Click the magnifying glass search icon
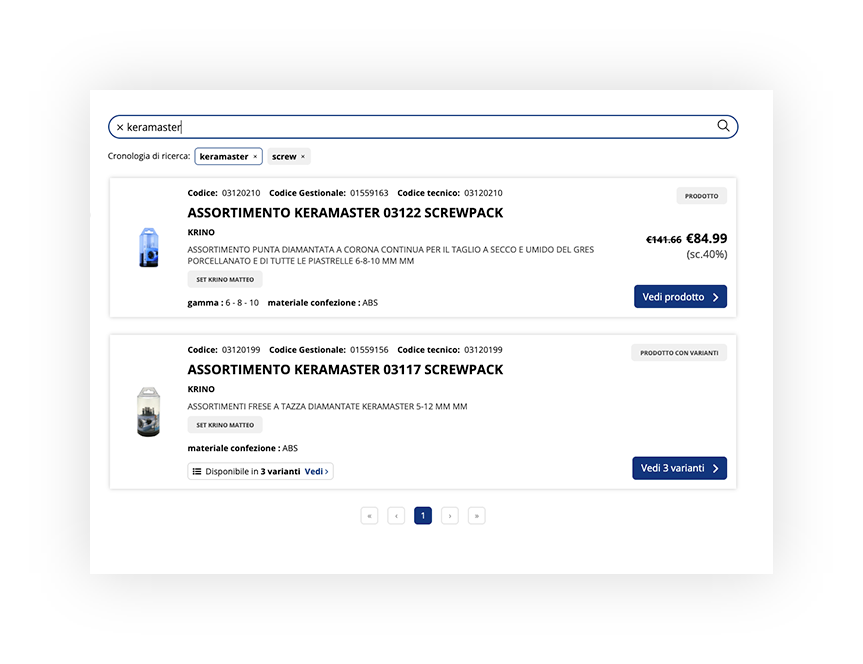This screenshot has height=664, width=863. pos(723,126)
